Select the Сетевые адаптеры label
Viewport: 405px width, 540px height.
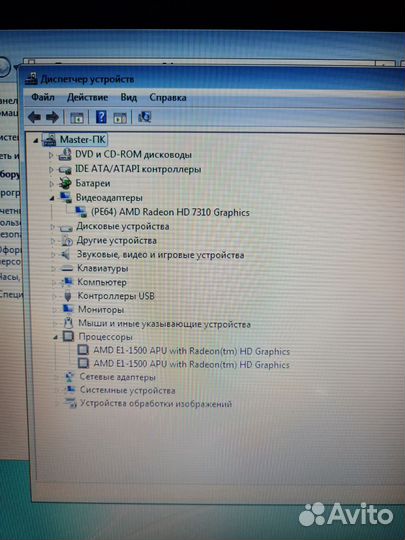(117, 377)
